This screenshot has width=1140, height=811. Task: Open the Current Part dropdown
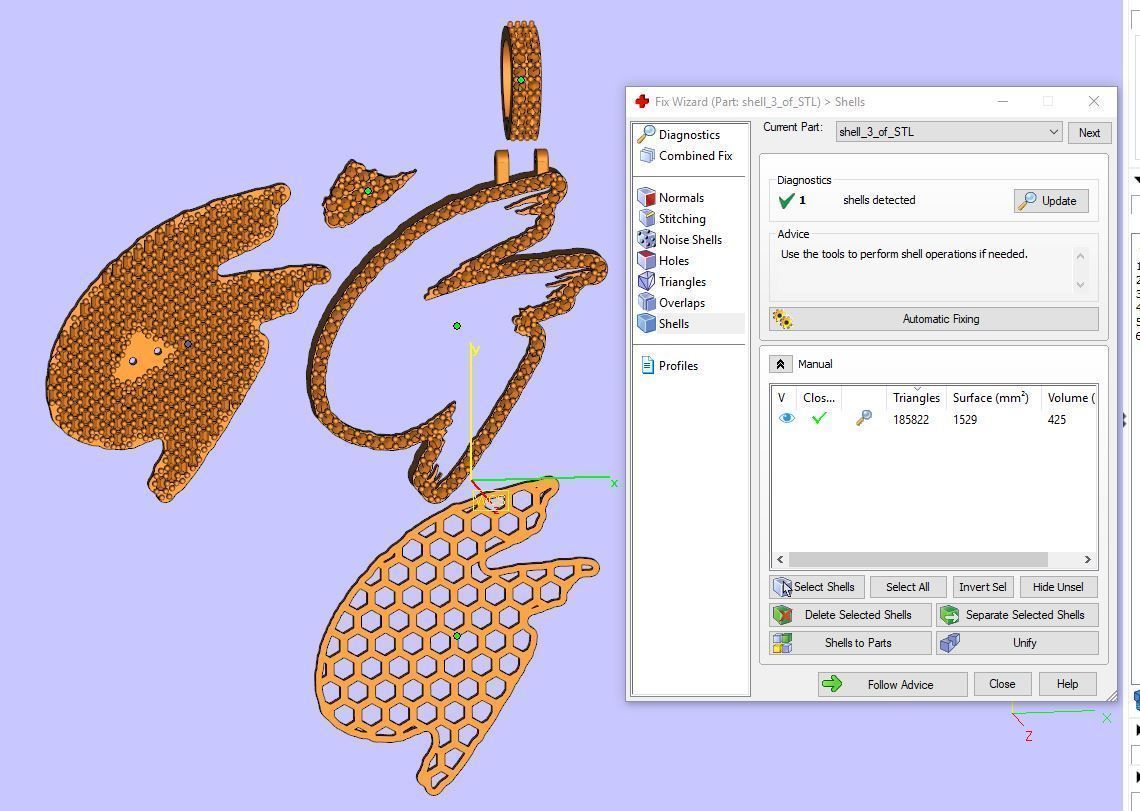point(949,132)
